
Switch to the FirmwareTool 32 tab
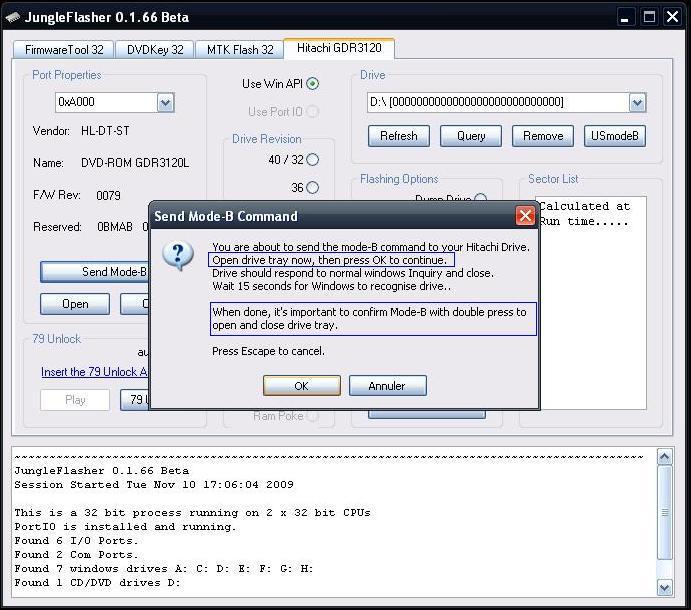tap(64, 49)
